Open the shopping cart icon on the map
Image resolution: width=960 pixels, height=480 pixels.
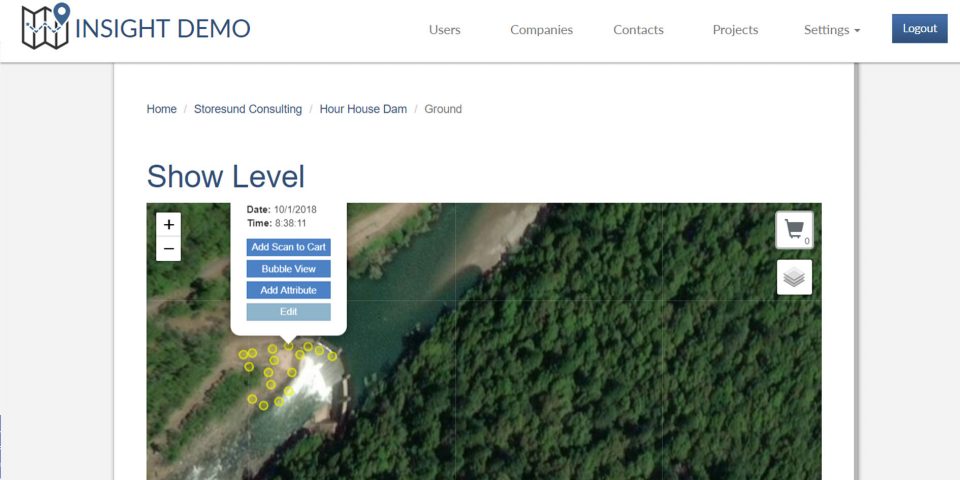coord(794,230)
